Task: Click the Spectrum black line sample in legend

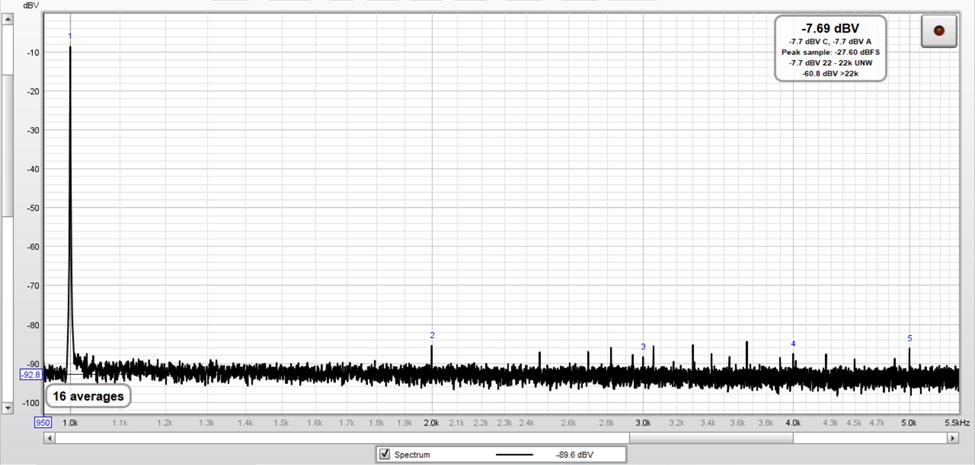Action: point(515,454)
